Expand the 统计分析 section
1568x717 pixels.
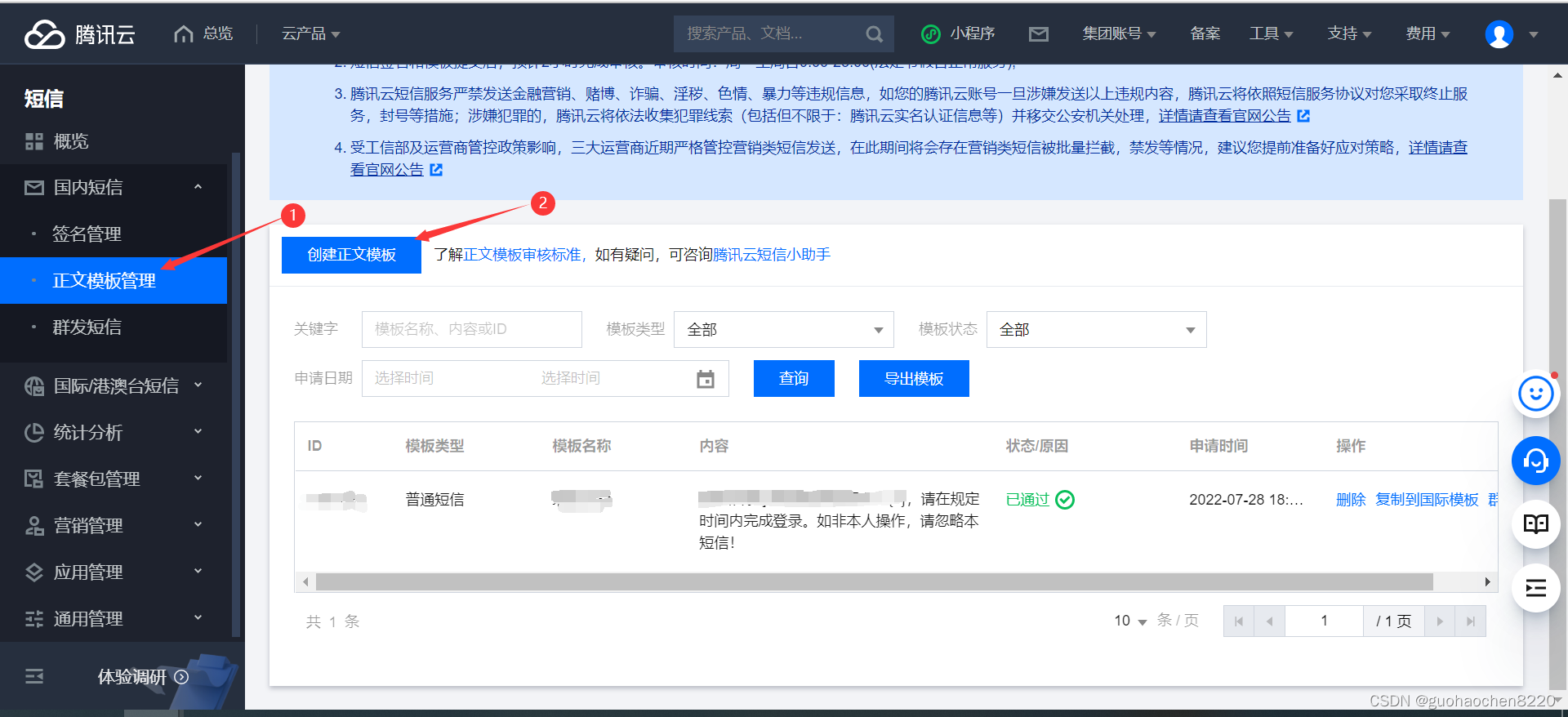[198, 432]
